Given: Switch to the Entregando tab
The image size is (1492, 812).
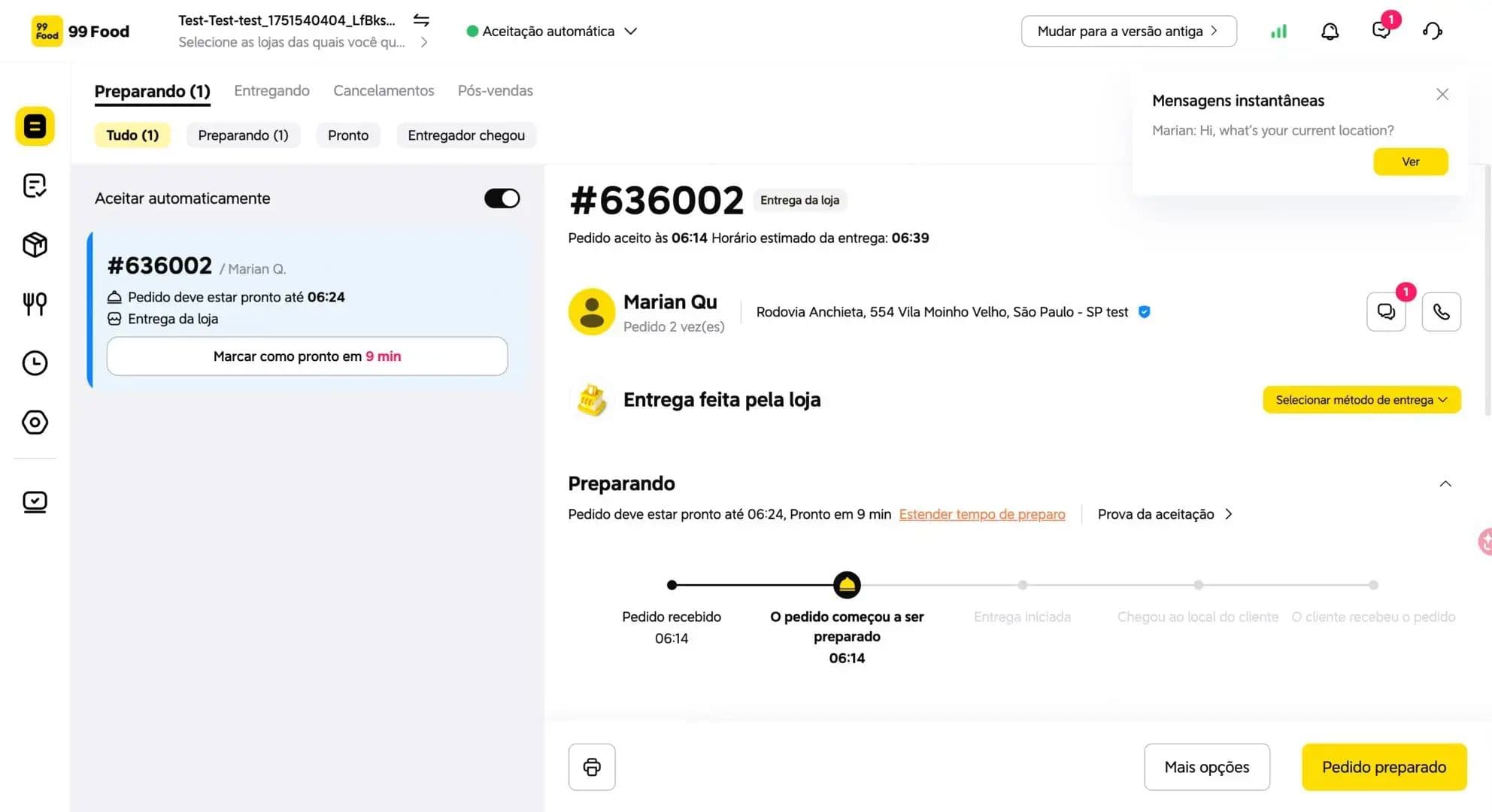Looking at the screenshot, I should (x=271, y=91).
